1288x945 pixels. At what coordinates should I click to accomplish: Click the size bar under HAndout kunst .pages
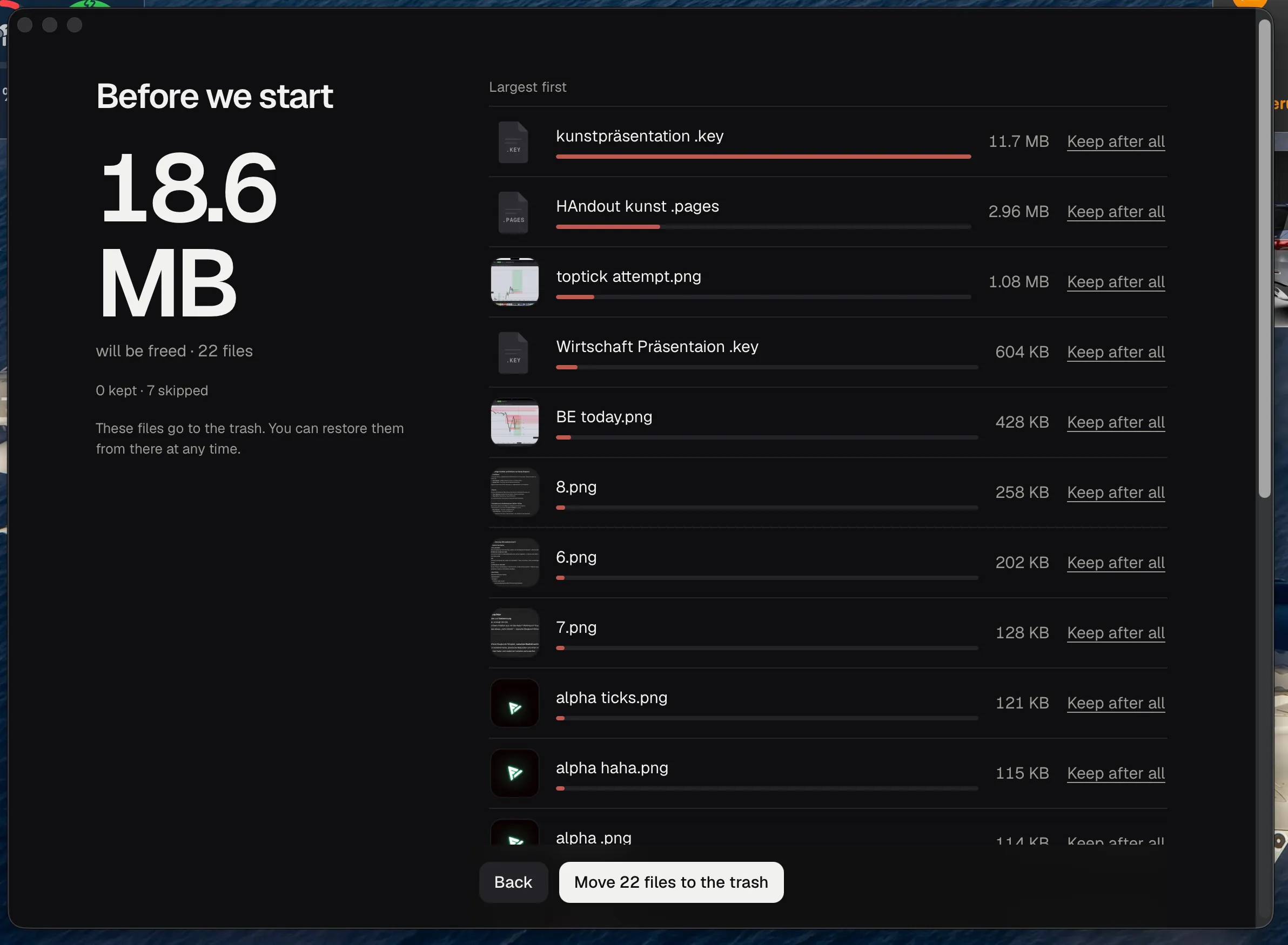click(763, 227)
